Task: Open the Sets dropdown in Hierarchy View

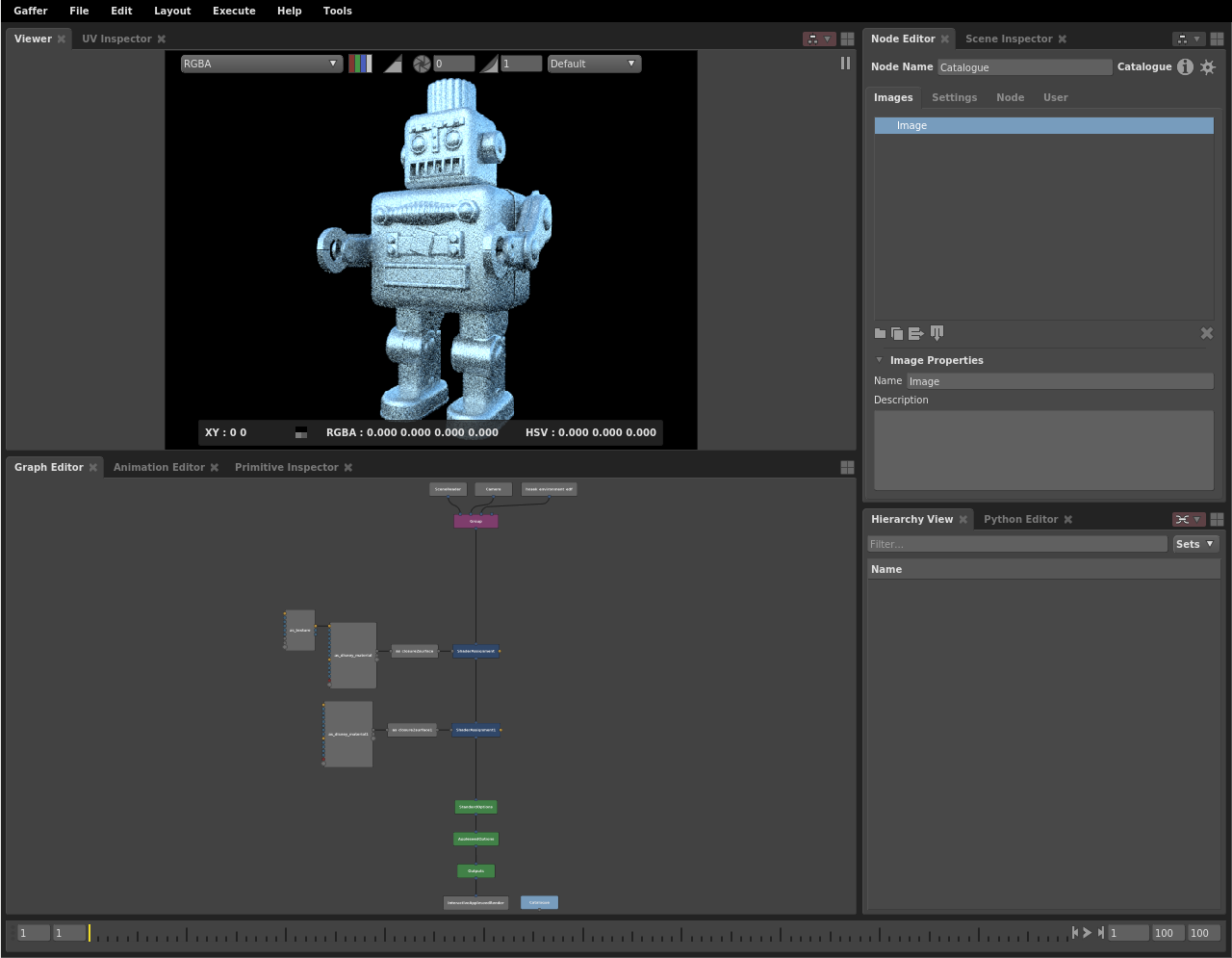Action: (1194, 544)
